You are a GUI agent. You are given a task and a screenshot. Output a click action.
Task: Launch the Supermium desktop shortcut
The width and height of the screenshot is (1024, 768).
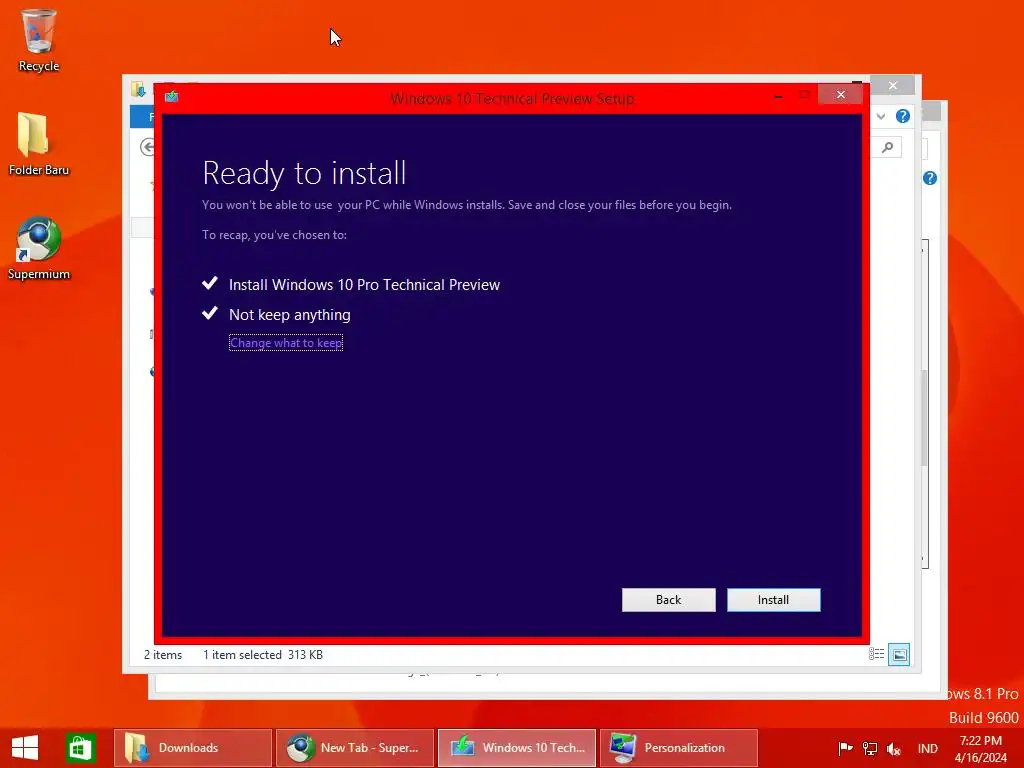tap(39, 248)
